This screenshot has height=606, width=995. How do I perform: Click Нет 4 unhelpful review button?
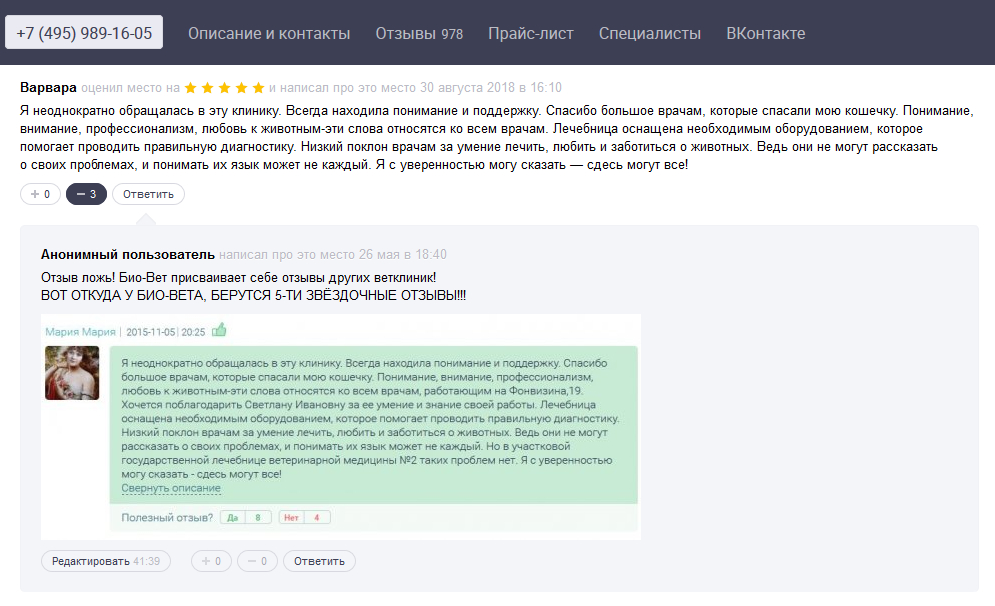coord(304,517)
